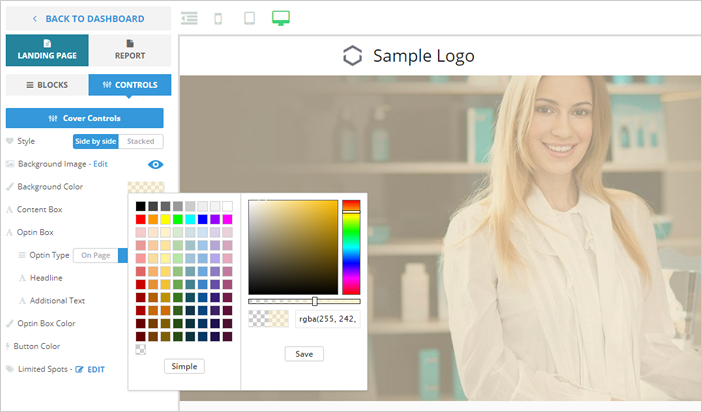Screen dimensions: 702x412
Task: Switch to mobile phone preview icon
Action: pos(218,18)
